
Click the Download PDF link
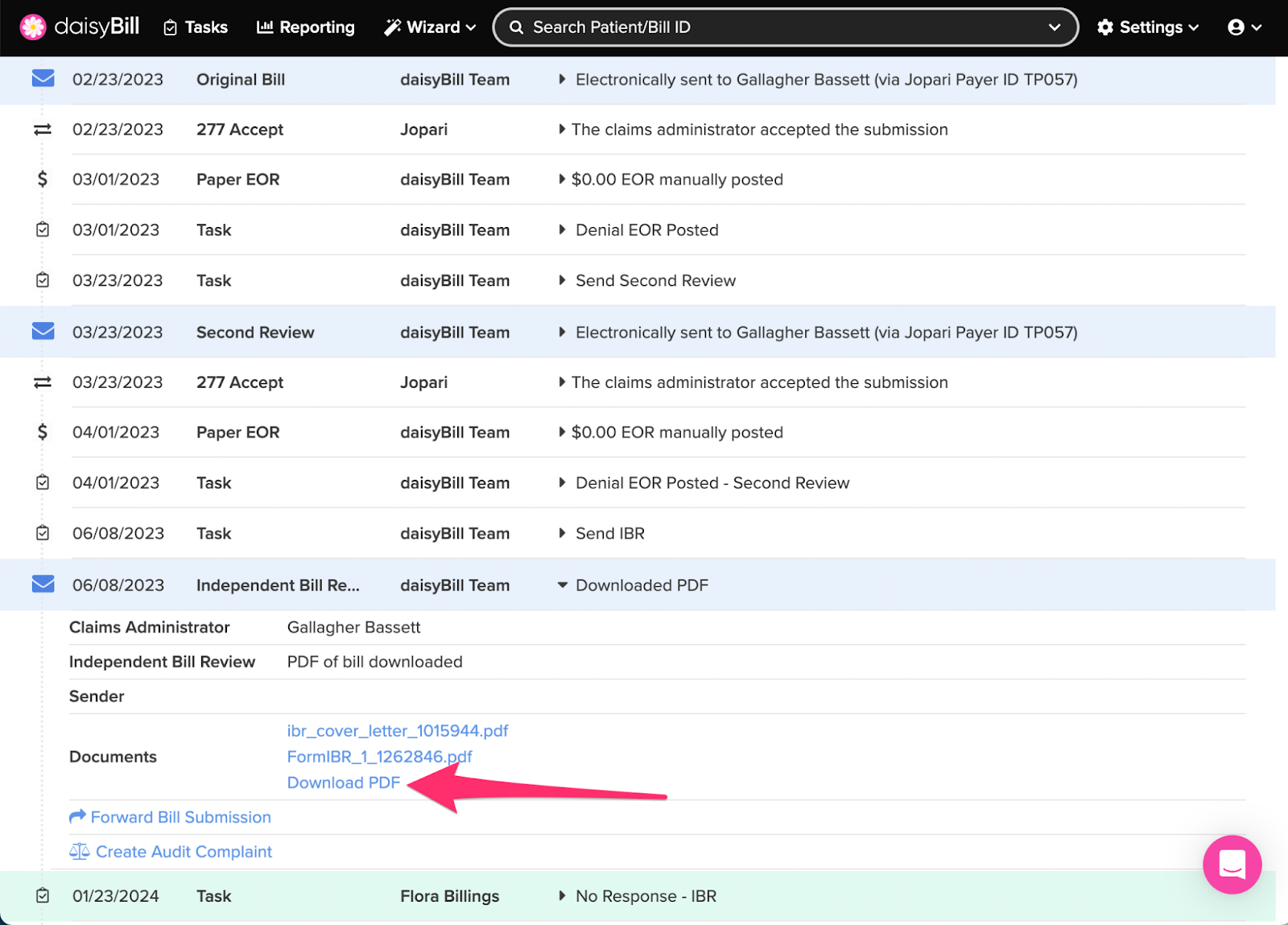tap(343, 782)
